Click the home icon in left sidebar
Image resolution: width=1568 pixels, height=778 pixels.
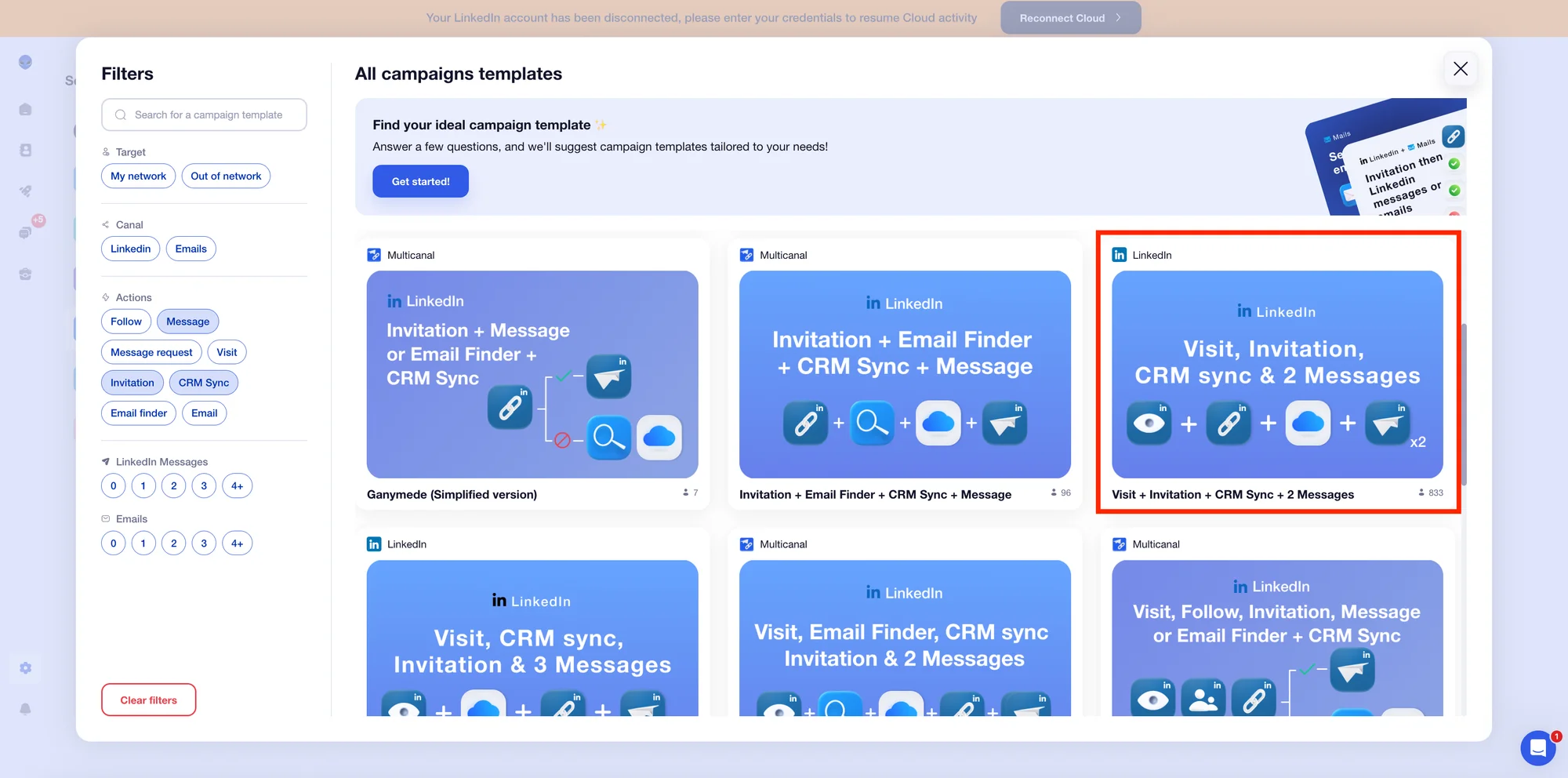tap(26, 109)
